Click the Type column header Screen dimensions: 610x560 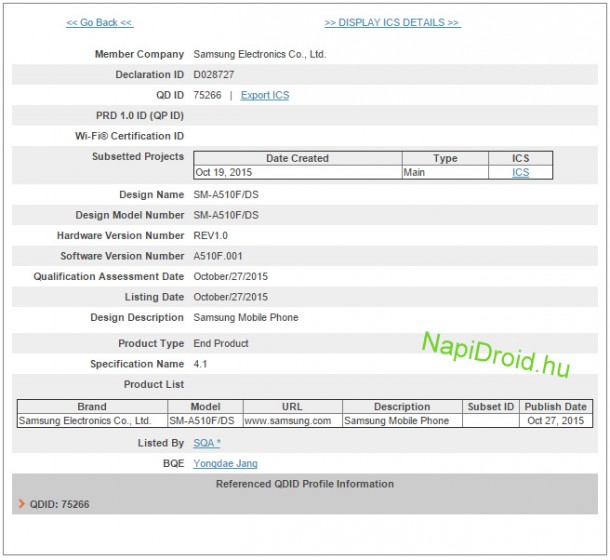pyautogui.click(x=445, y=158)
